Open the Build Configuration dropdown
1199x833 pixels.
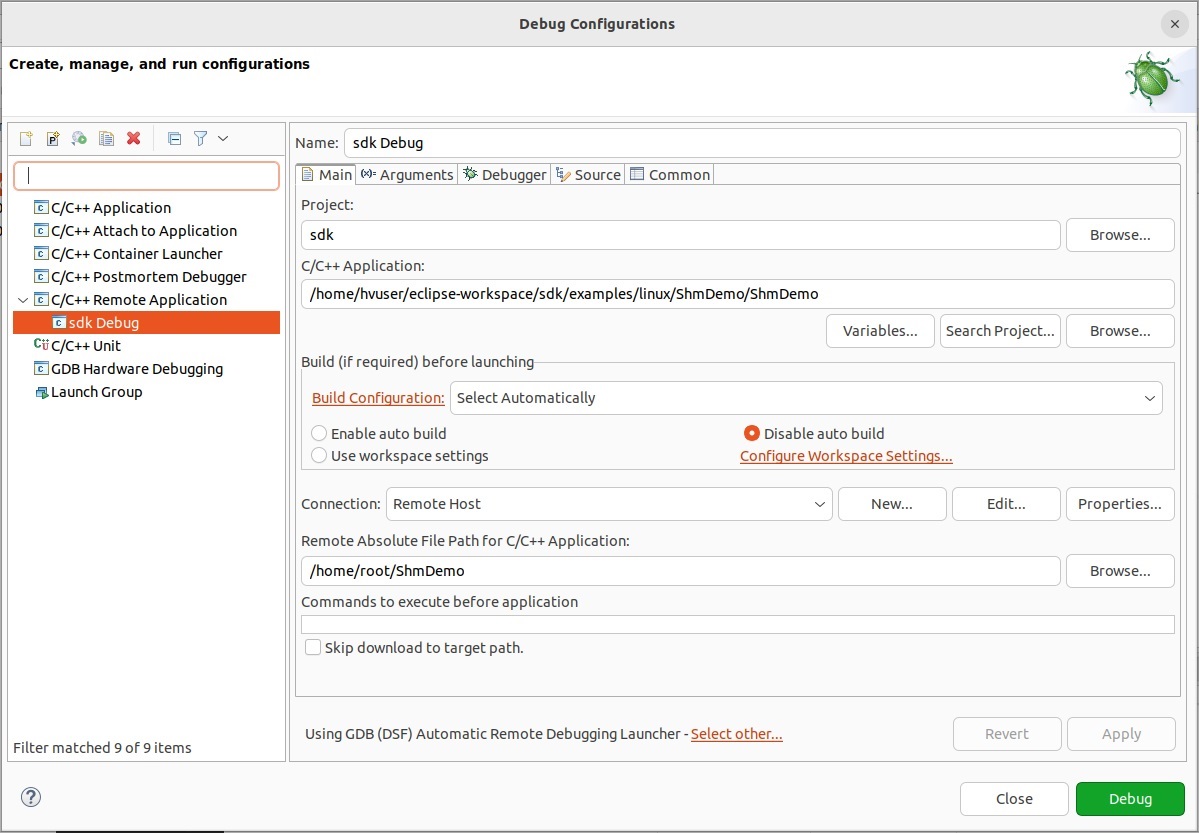click(x=805, y=398)
